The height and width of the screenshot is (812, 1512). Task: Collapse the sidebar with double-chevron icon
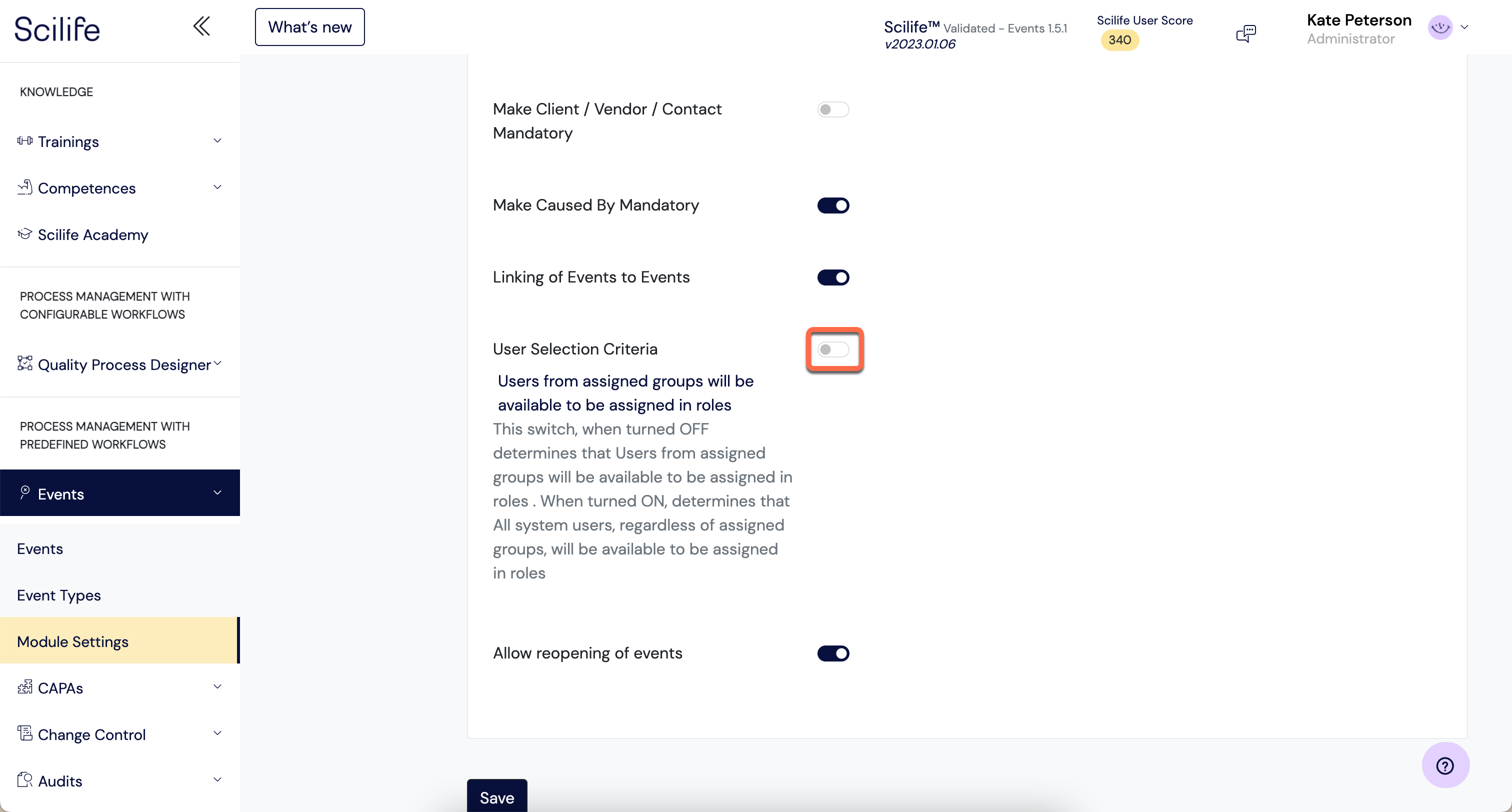click(201, 26)
